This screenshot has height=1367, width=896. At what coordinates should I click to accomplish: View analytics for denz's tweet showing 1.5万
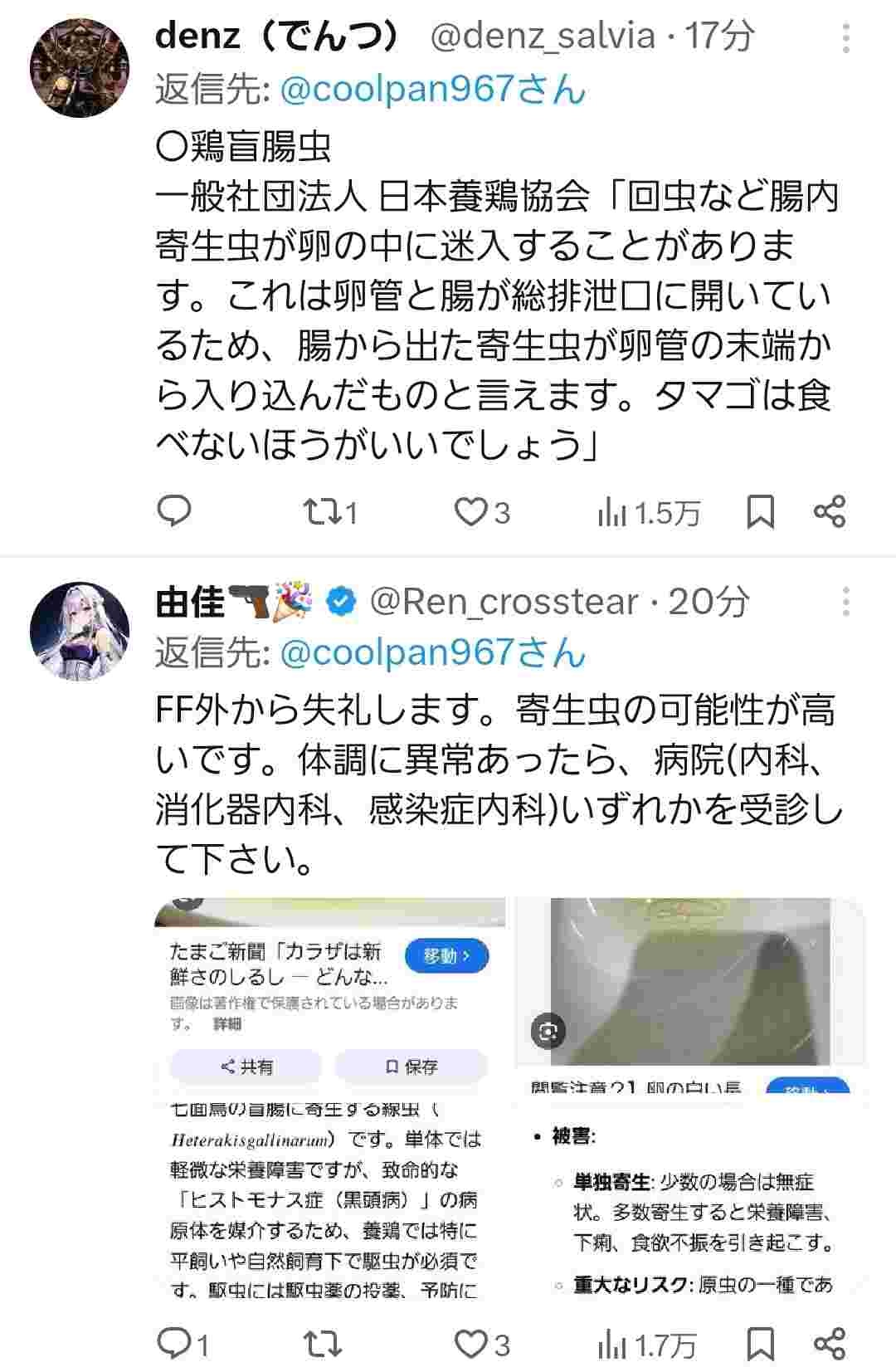point(649,514)
